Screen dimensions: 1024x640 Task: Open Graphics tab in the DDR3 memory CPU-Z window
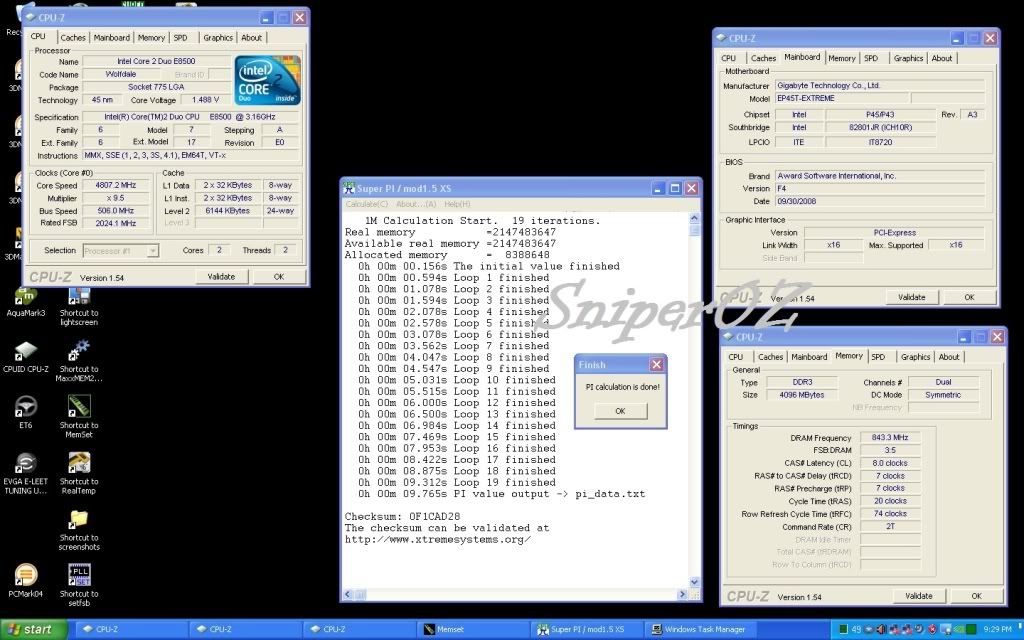click(915, 357)
